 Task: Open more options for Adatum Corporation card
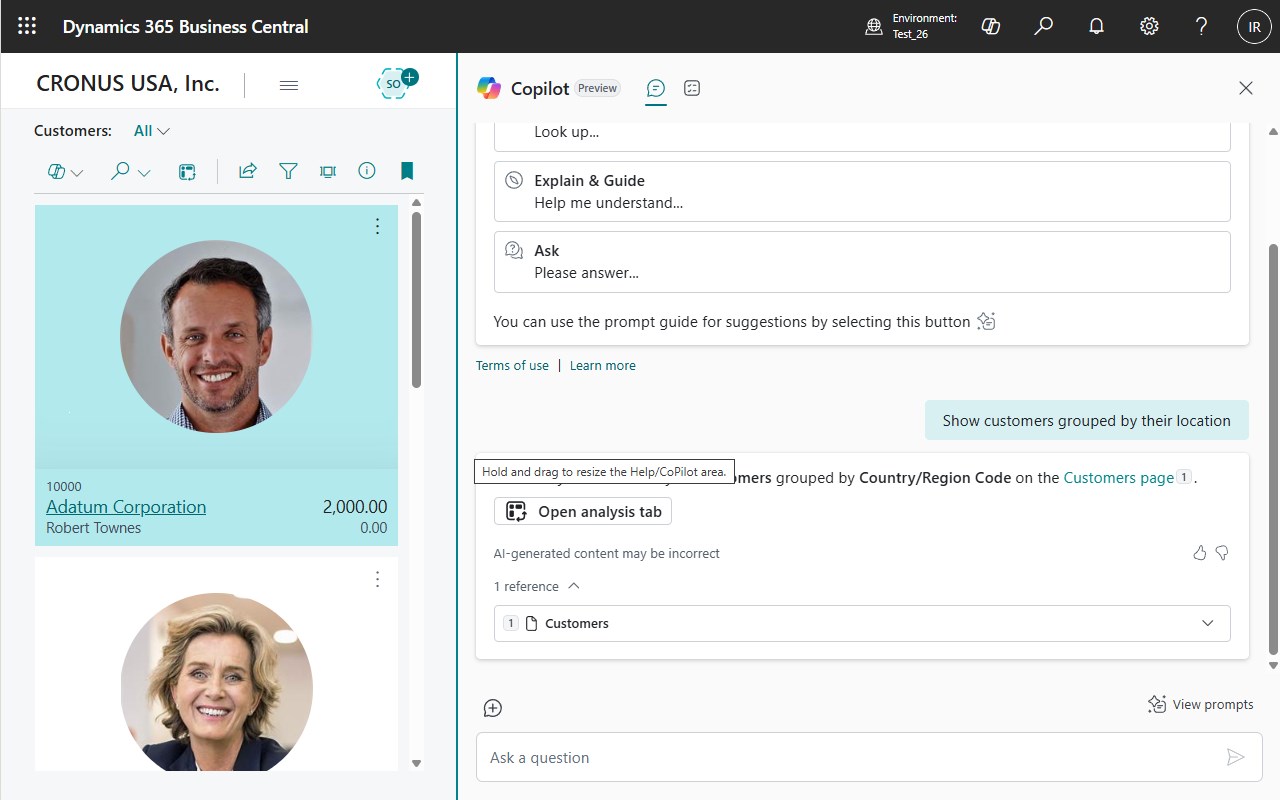377,227
